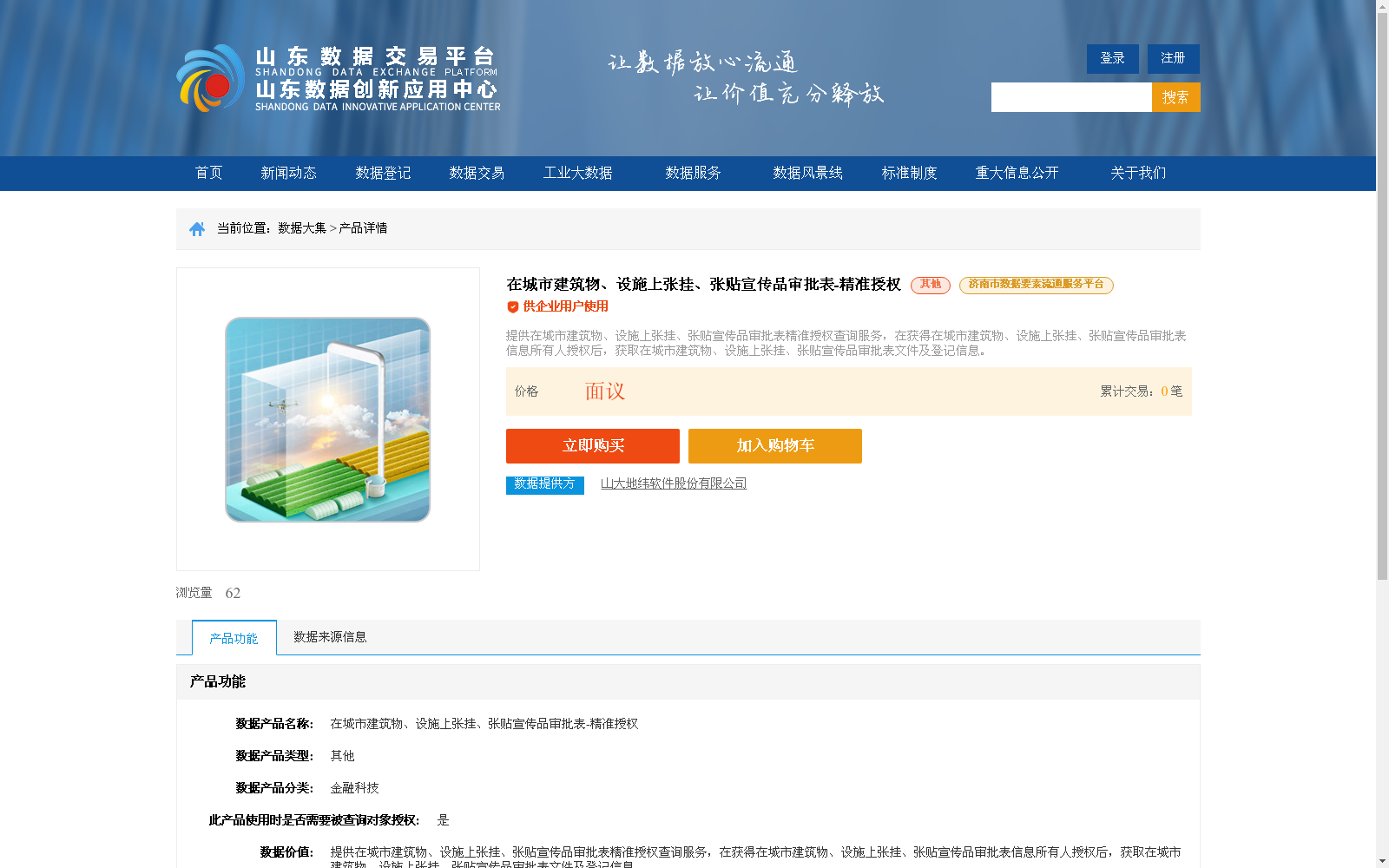
Task: Open 数据登记 menu item
Action: pyautogui.click(x=383, y=173)
